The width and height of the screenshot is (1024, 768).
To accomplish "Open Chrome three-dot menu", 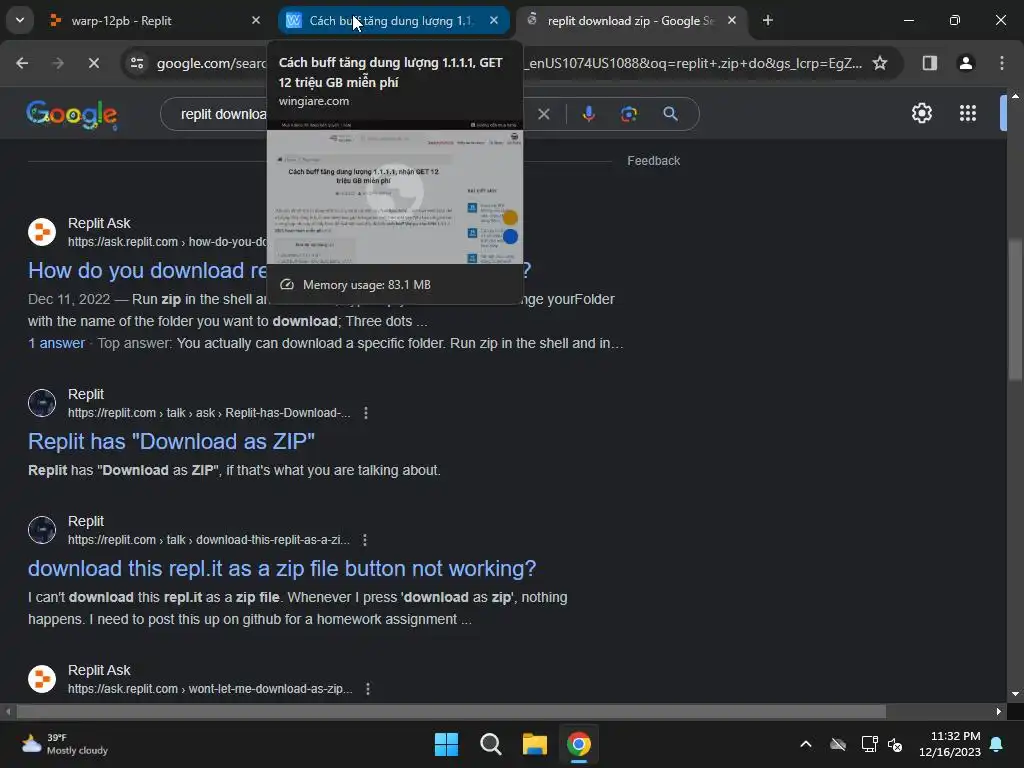I will (1002, 63).
